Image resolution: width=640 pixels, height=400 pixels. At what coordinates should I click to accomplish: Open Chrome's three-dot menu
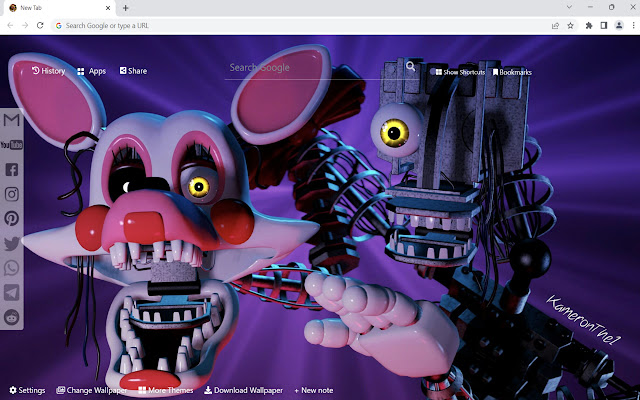tap(633, 25)
